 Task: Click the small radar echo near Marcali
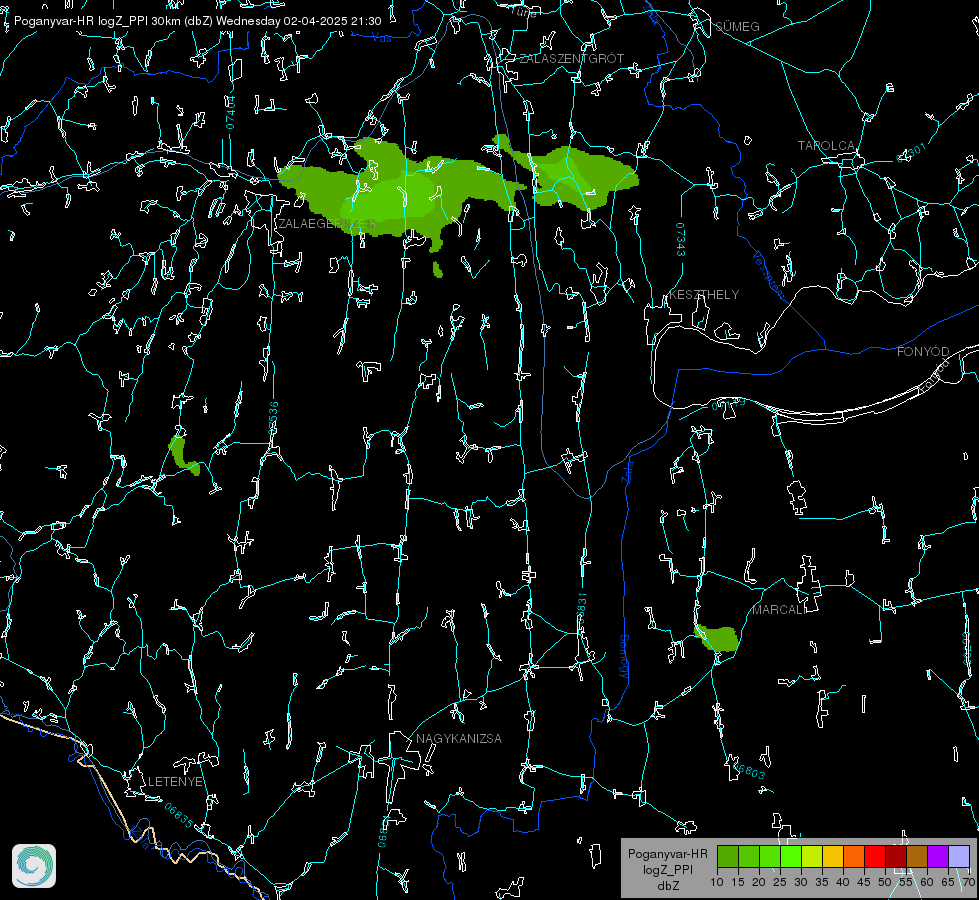(717, 638)
